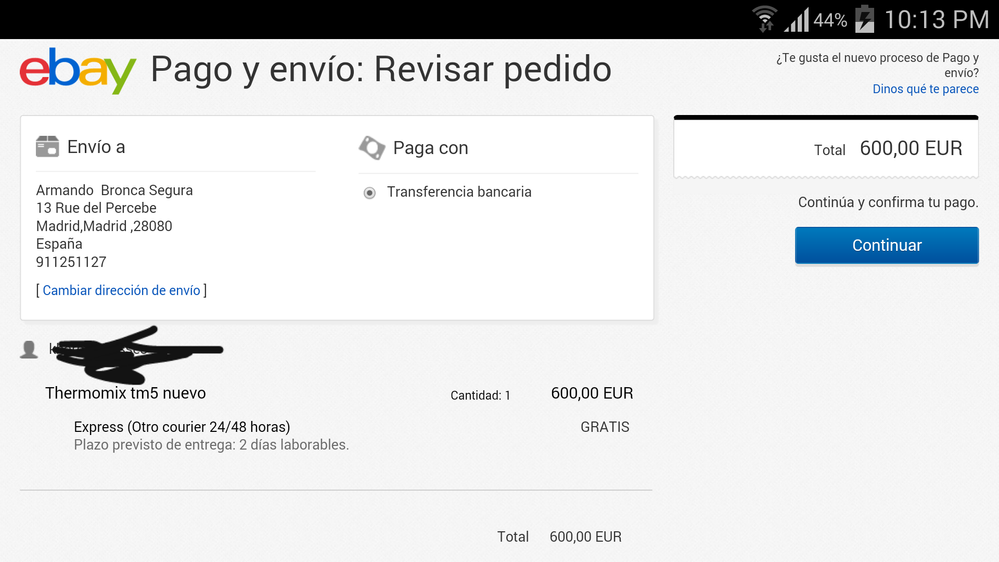This screenshot has height=562, width=999.
Task: Click the shipping box icon next to Envío a
Action: coord(47,147)
